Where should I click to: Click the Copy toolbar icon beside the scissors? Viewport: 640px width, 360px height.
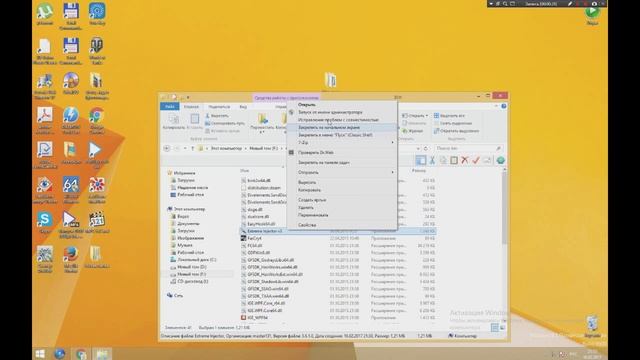[443, 160]
